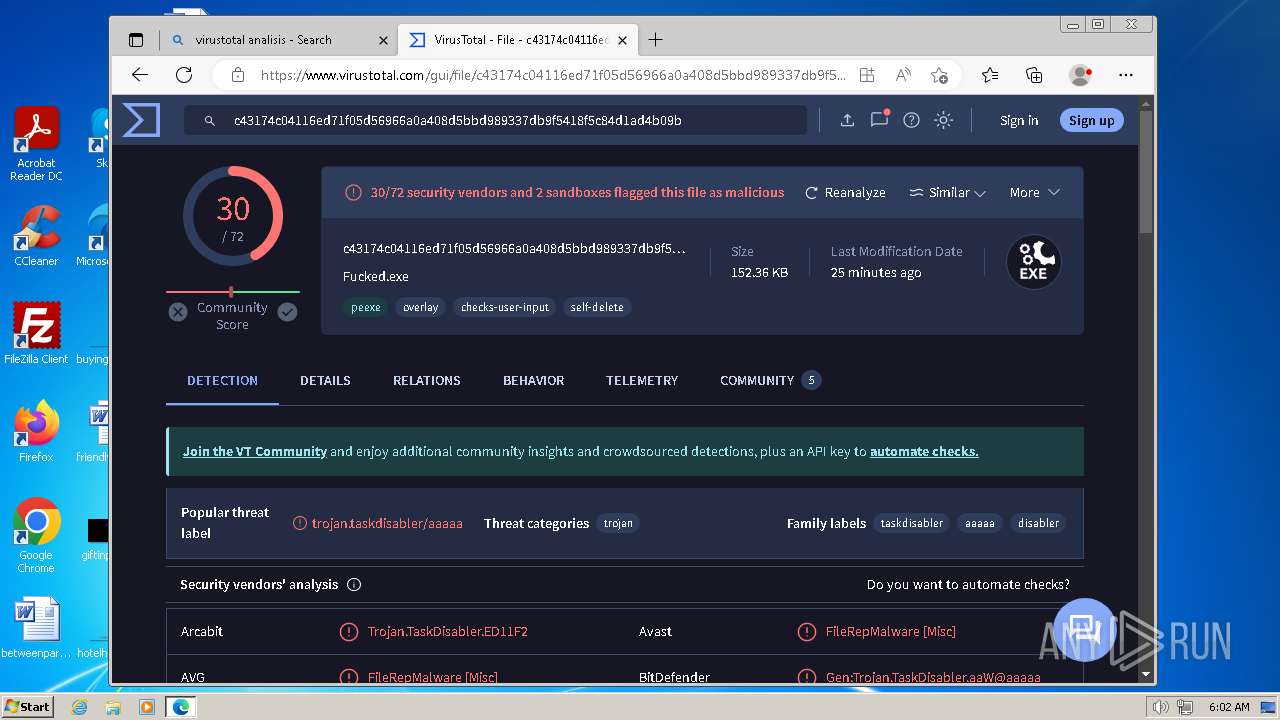Switch to the DETAILS tab
1280x720 pixels.
click(325, 380)
